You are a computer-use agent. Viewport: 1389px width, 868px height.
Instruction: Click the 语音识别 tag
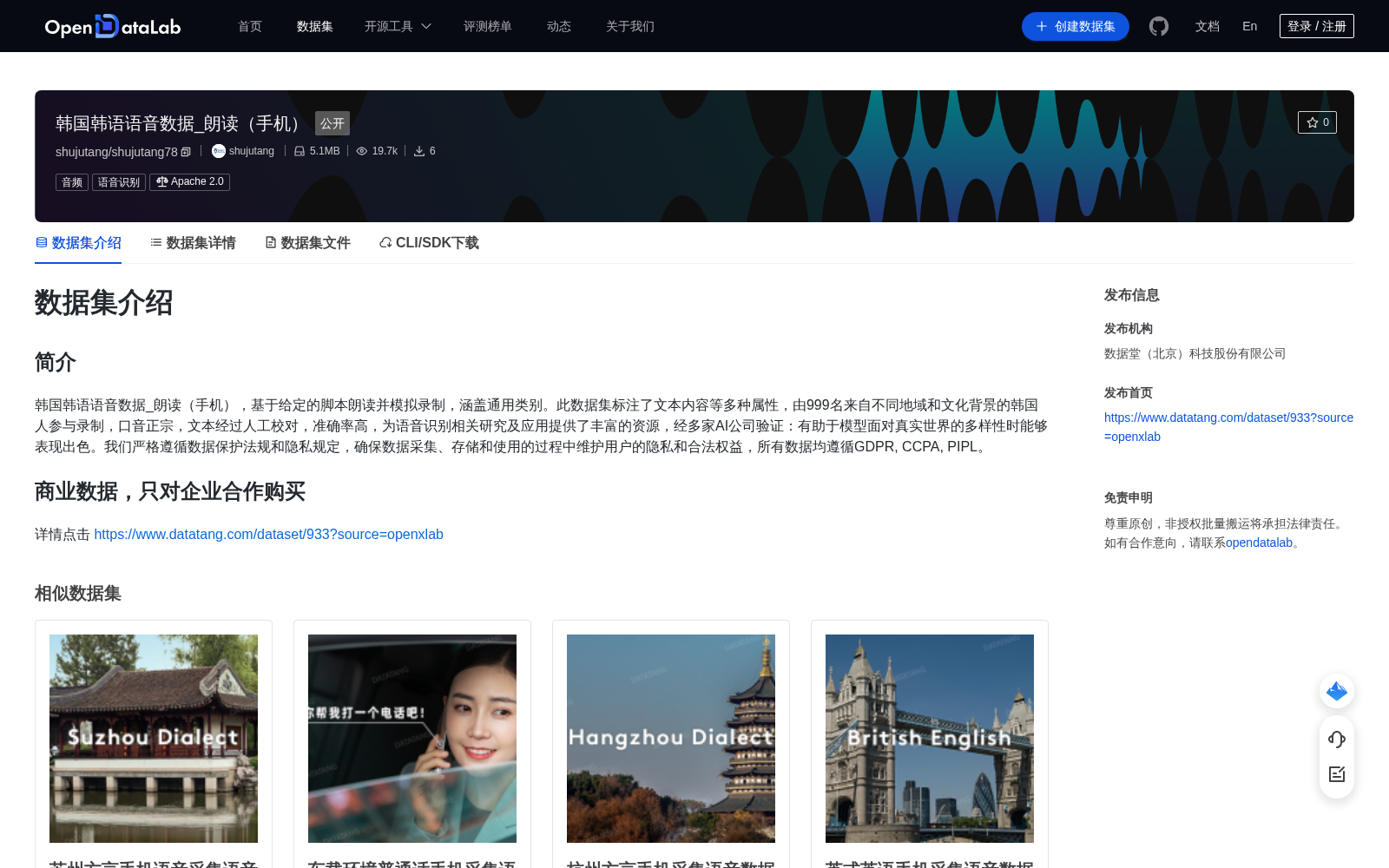(119, 182)
